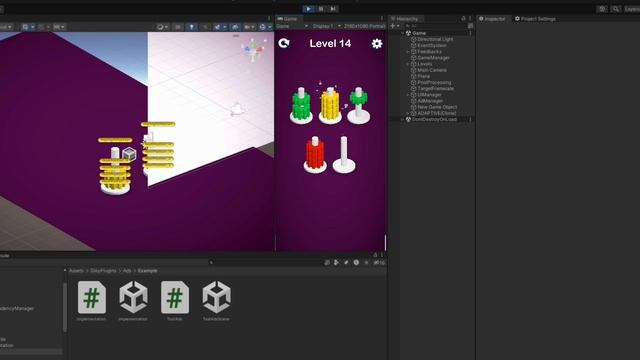
Task: Click the Ads breadcrumb in Project panel
Action: click(127, 271)
